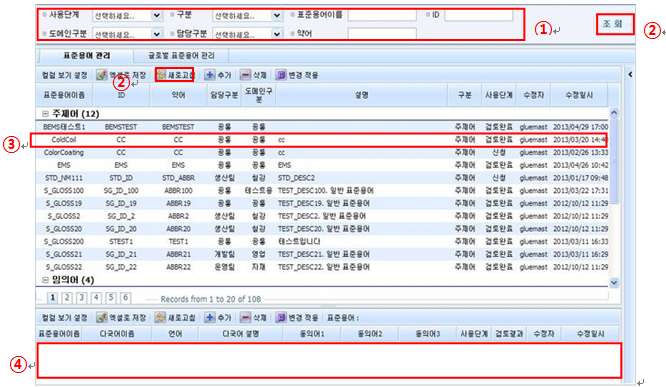
Task: Click 다국어이름 column header in lower grid
Action: [x=117, y=334]
